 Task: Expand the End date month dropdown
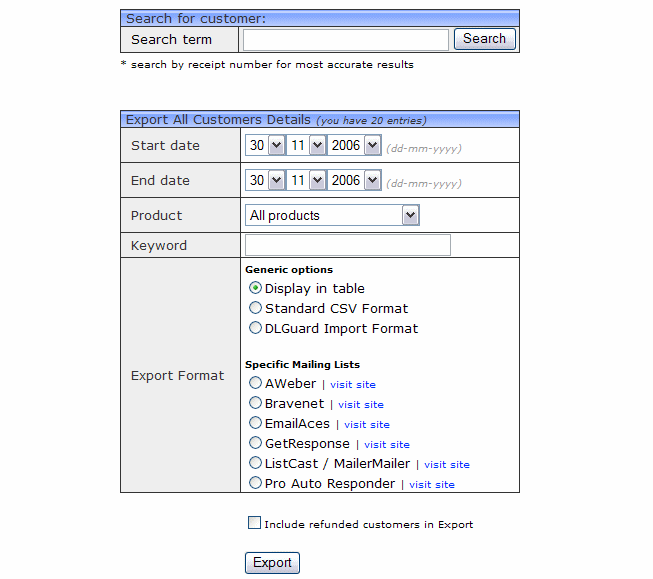306,181
